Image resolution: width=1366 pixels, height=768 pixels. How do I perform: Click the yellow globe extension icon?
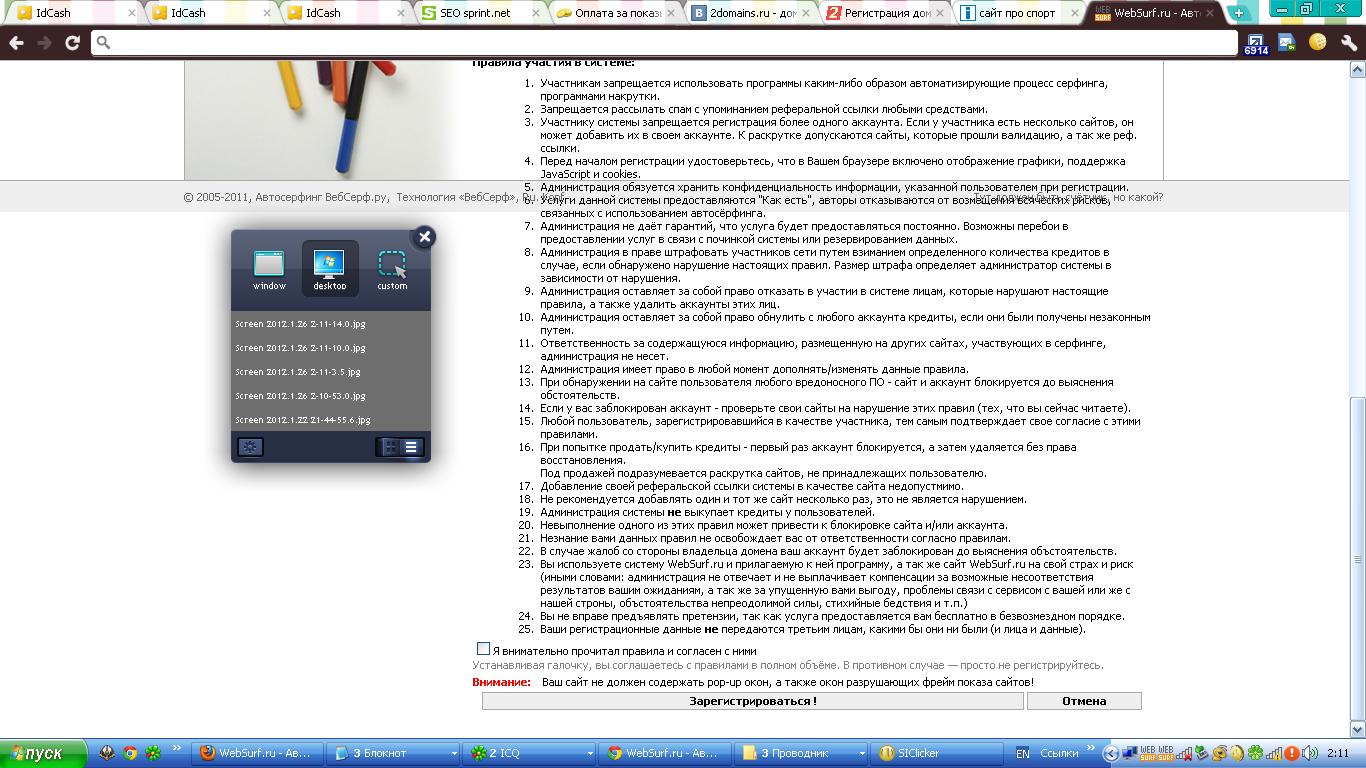pyautogui.click(x=1317, y=43)
